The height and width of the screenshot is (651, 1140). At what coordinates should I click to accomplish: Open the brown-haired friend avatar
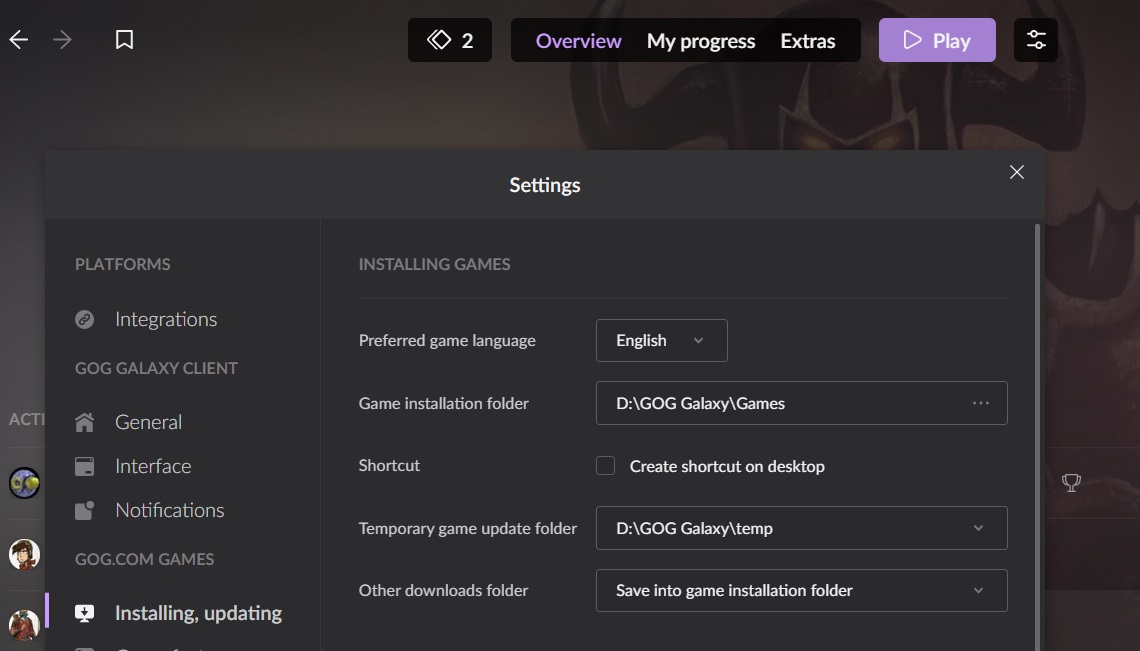pyautogui.click(x=24, y=554)
